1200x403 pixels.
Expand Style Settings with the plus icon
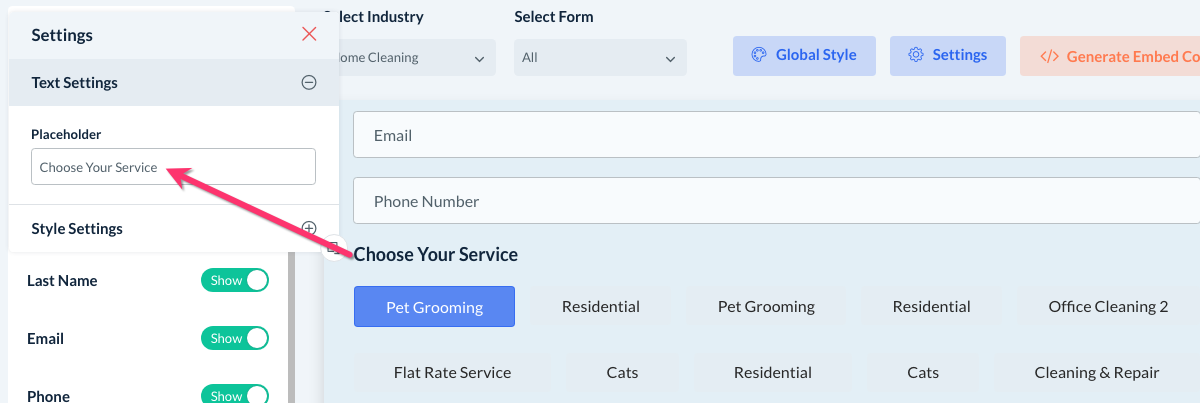309,228
